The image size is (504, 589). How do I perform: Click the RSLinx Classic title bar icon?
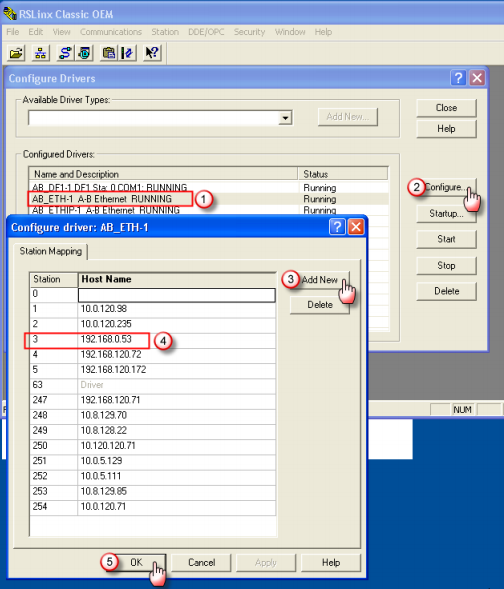click(10, 14)
